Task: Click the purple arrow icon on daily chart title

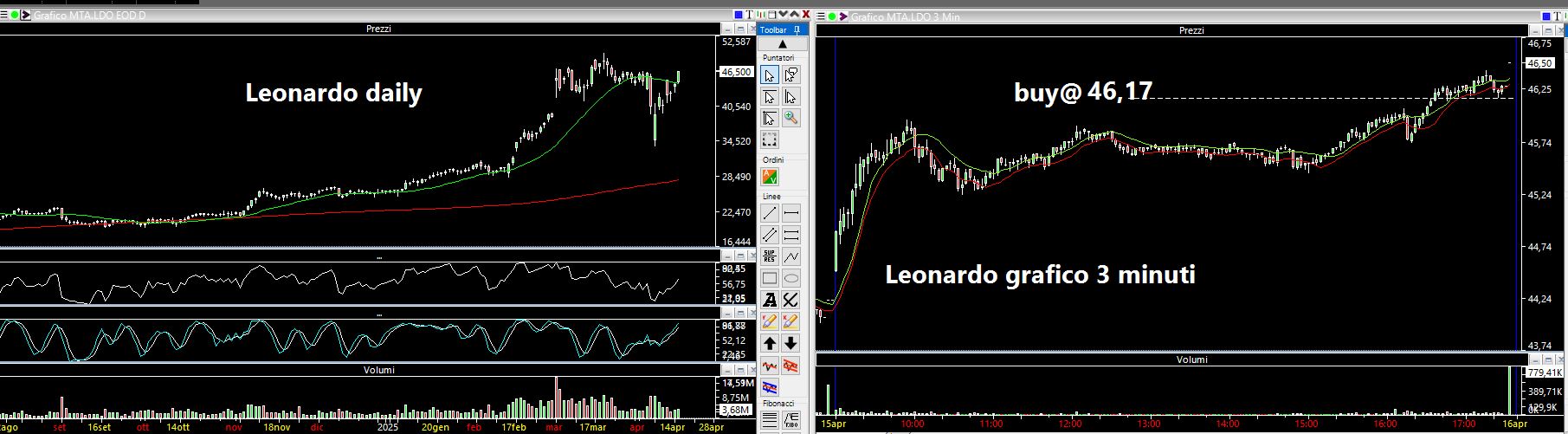Action: tap(25, 16)
